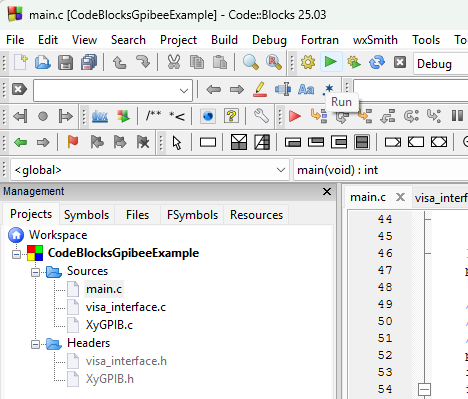
Task: Save all files icon
Action: point(89,62)
